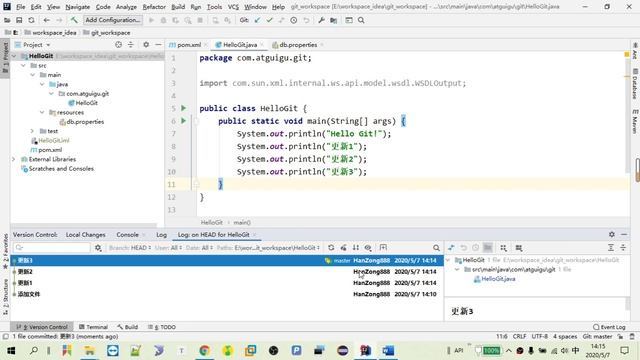Click the Git: master branch status widget

[597, 336]
